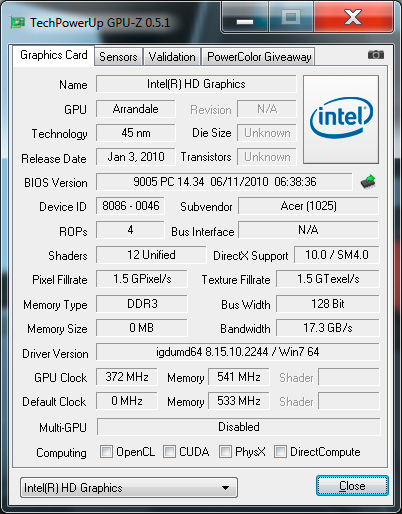The height and width of the screenshot is (514, 402).
Task: Close the window with the red X
Action: point(353,17)
